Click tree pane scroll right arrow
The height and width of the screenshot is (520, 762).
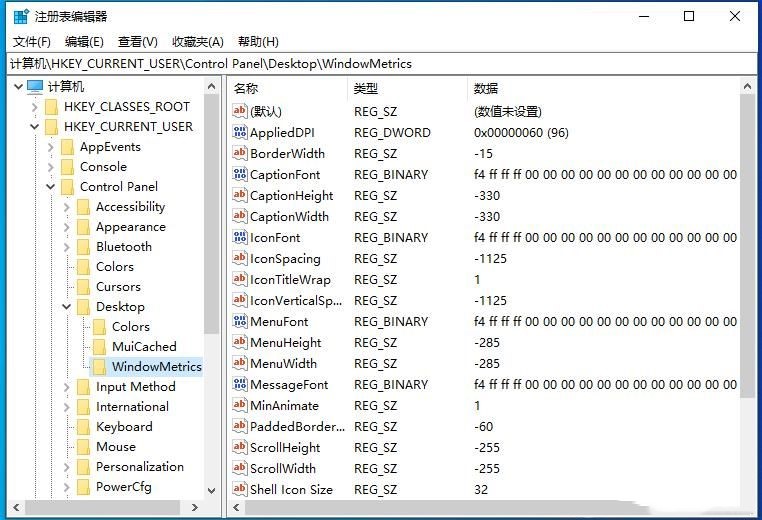click(x=195, y=507)
